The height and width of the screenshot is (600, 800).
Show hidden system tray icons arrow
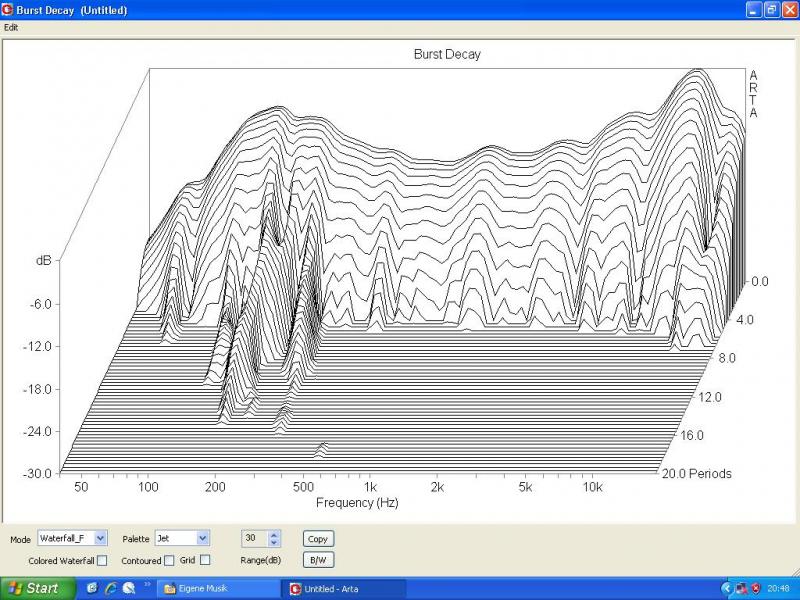(x=726, y=588)
